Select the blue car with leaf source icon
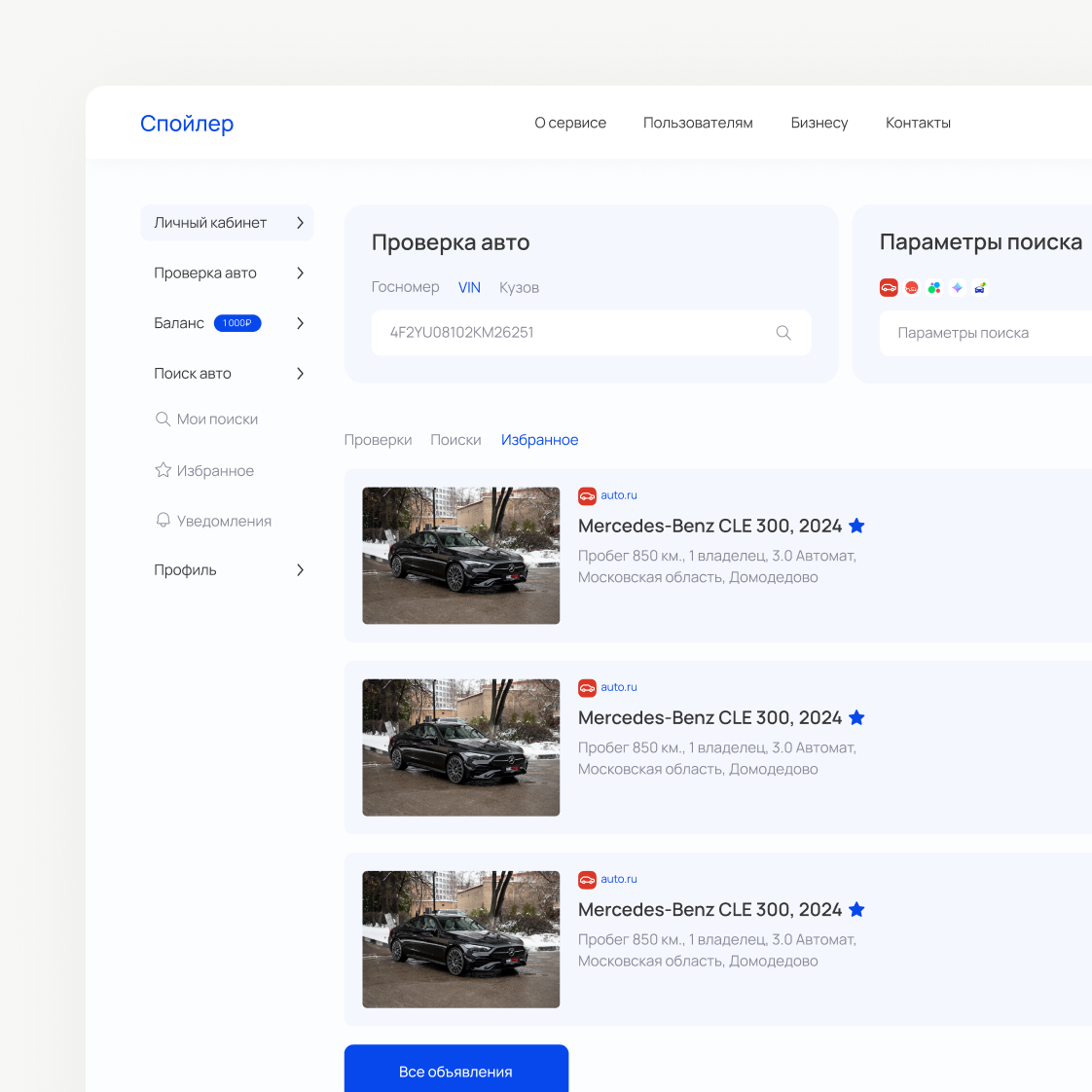The width and height of the screenshot is (1092, 1092). coord(980,288)
